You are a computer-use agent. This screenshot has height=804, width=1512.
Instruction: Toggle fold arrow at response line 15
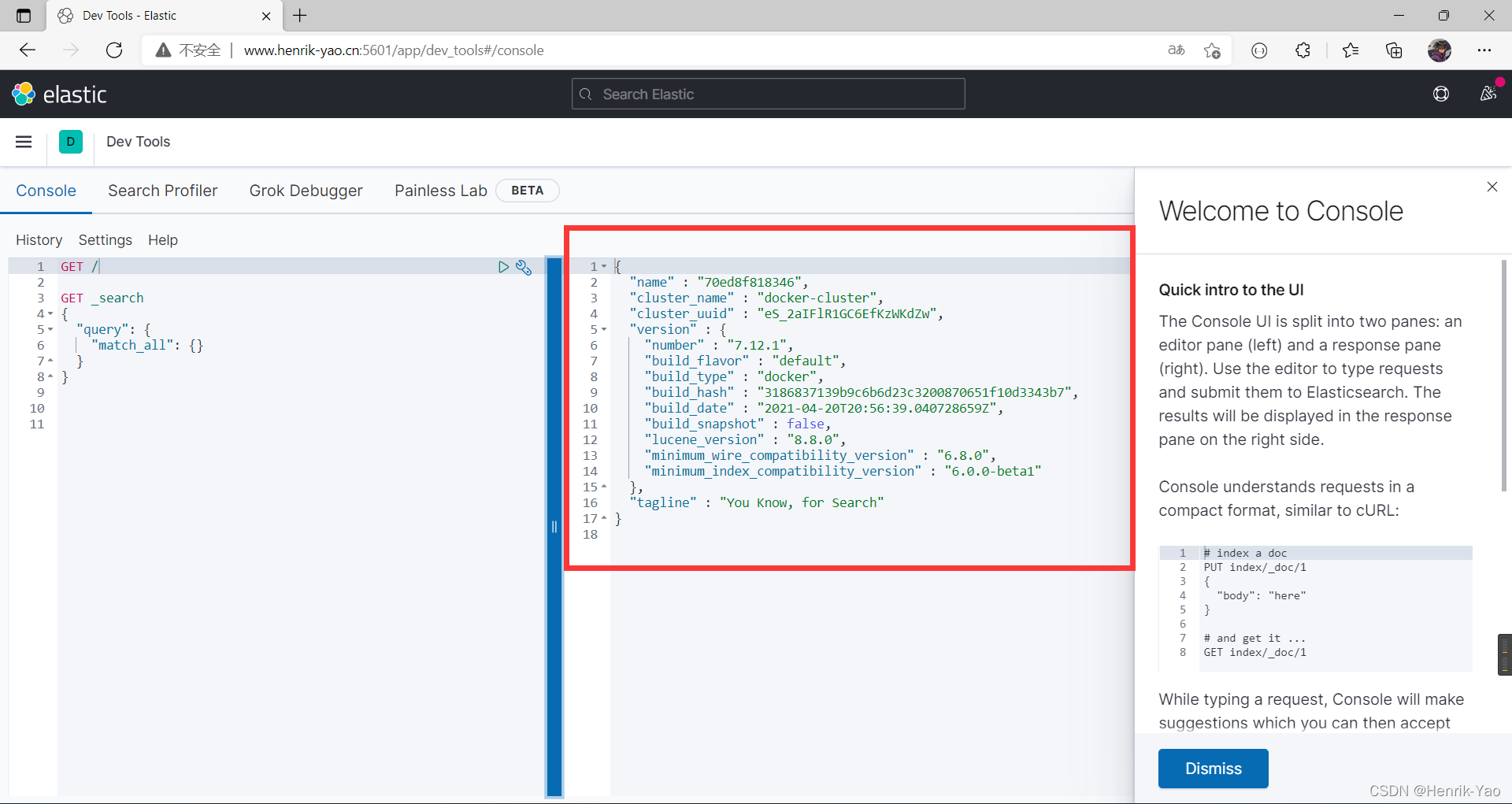(x=604, y=487)
